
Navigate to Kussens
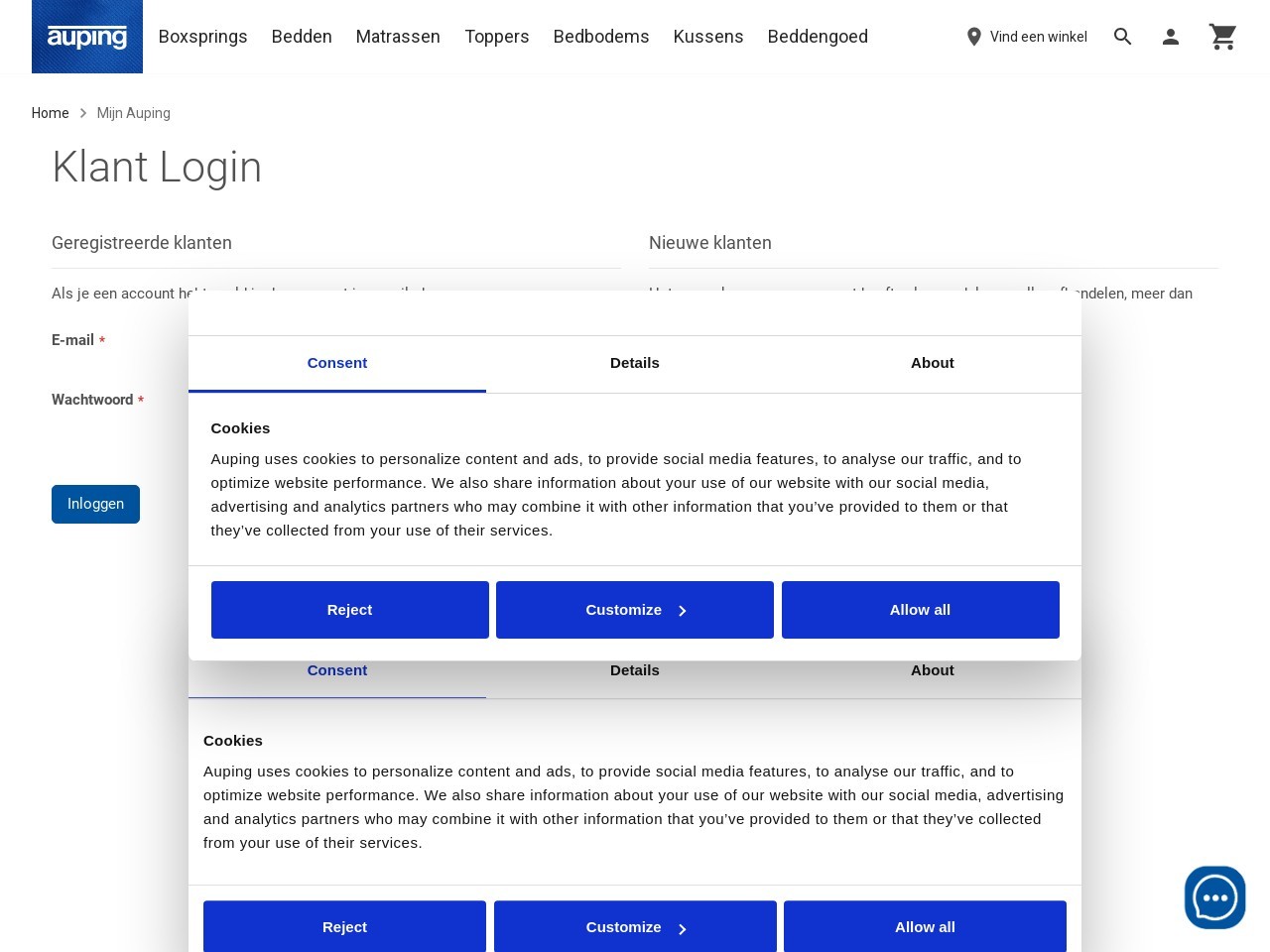tap(708, 37)
